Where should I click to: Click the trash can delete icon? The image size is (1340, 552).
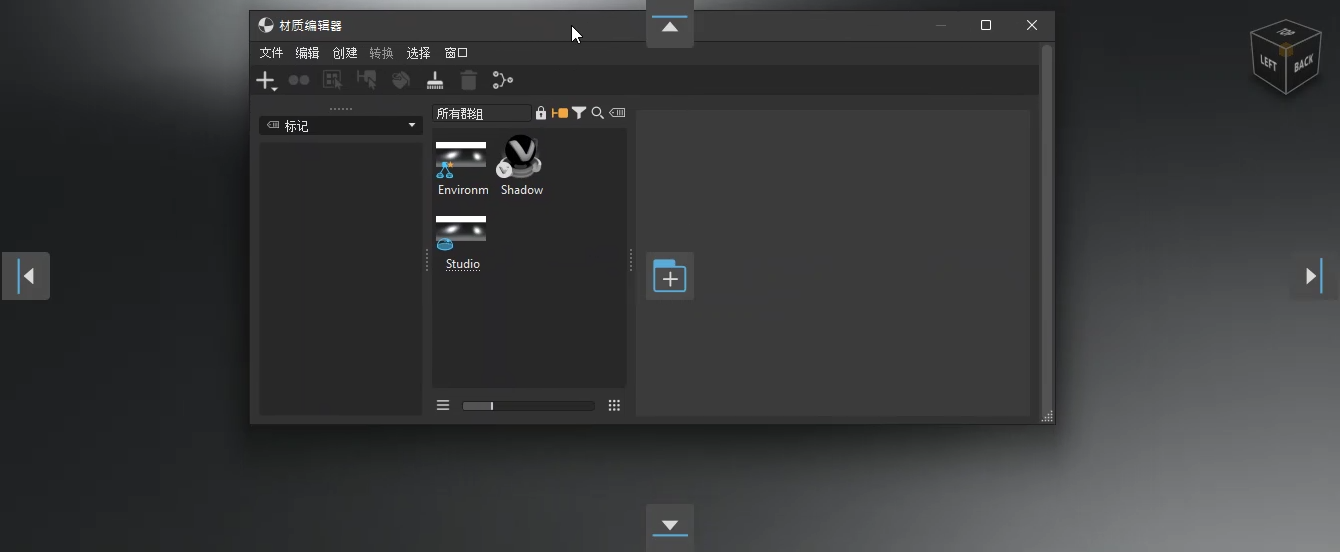click(x=468, y=80)
